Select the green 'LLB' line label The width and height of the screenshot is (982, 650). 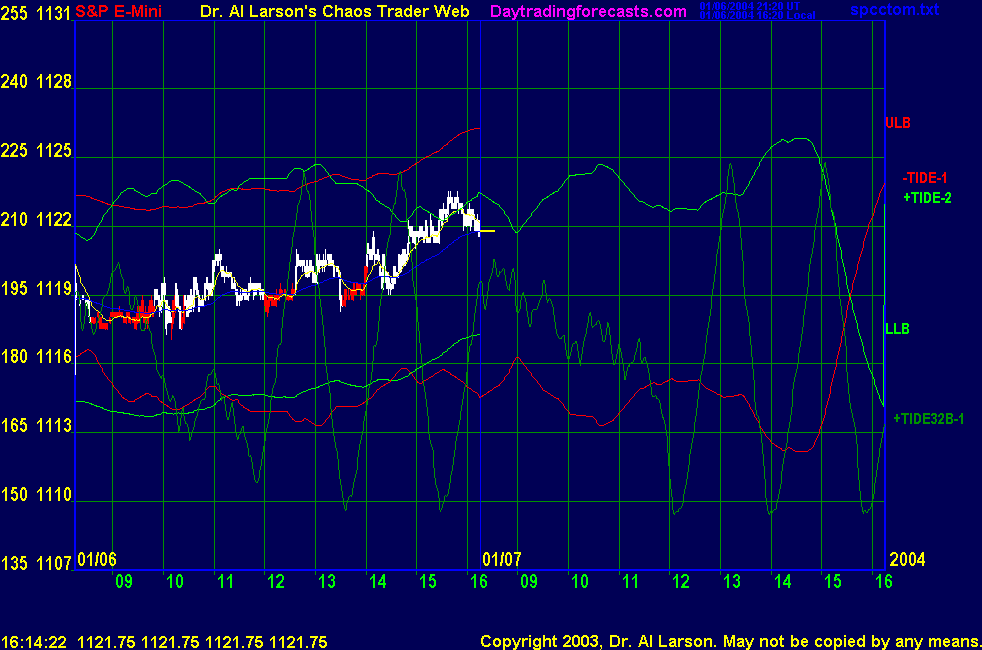tap(897, 329)
